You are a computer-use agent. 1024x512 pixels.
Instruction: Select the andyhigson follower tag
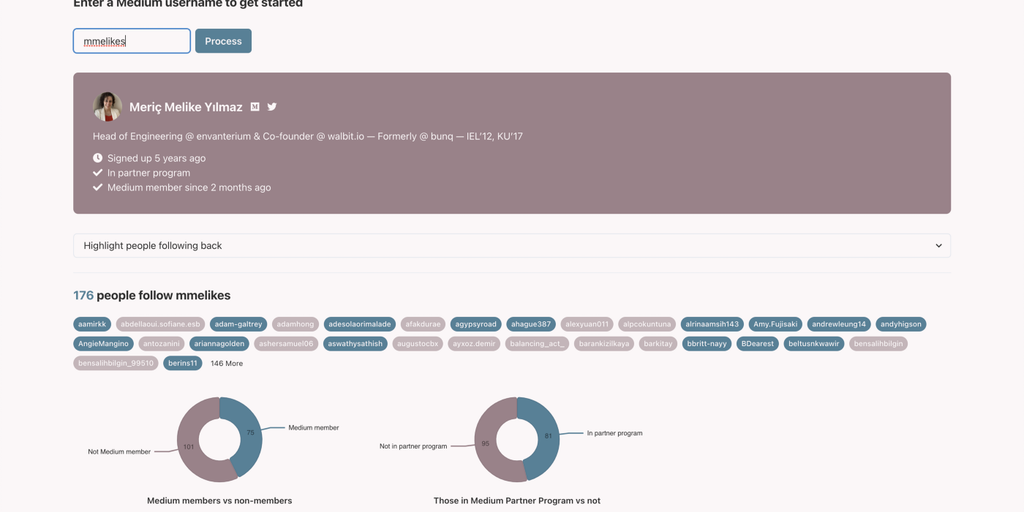[901, 324]
